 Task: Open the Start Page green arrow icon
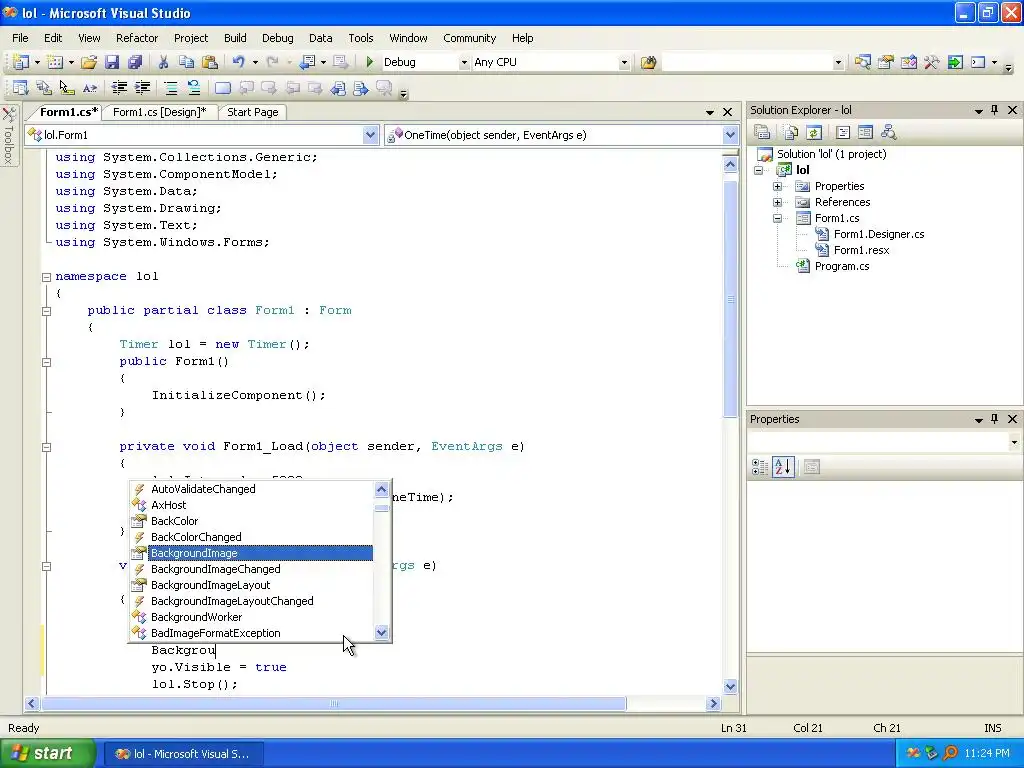(x=955, y=62)
